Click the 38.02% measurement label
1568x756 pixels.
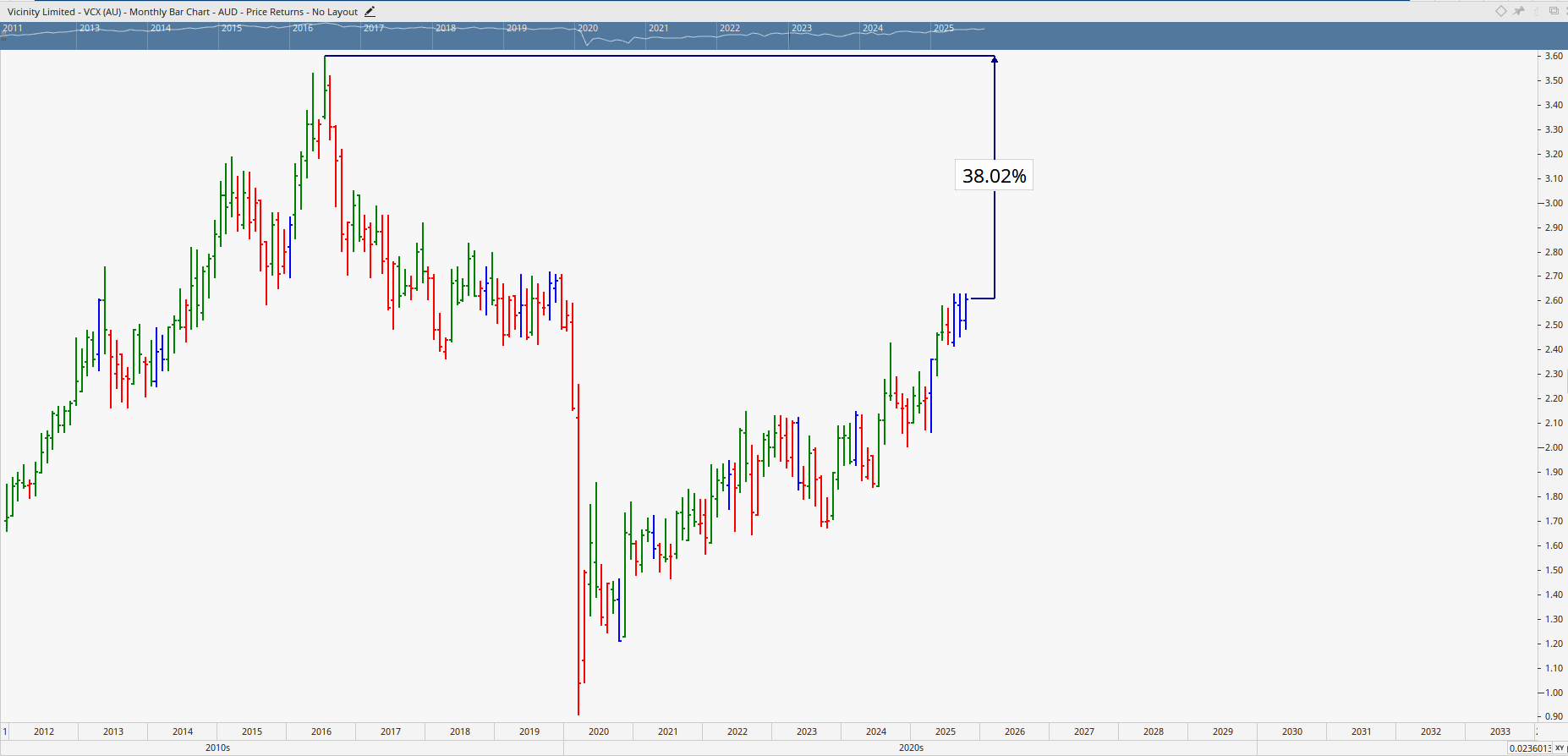point(994,176)
